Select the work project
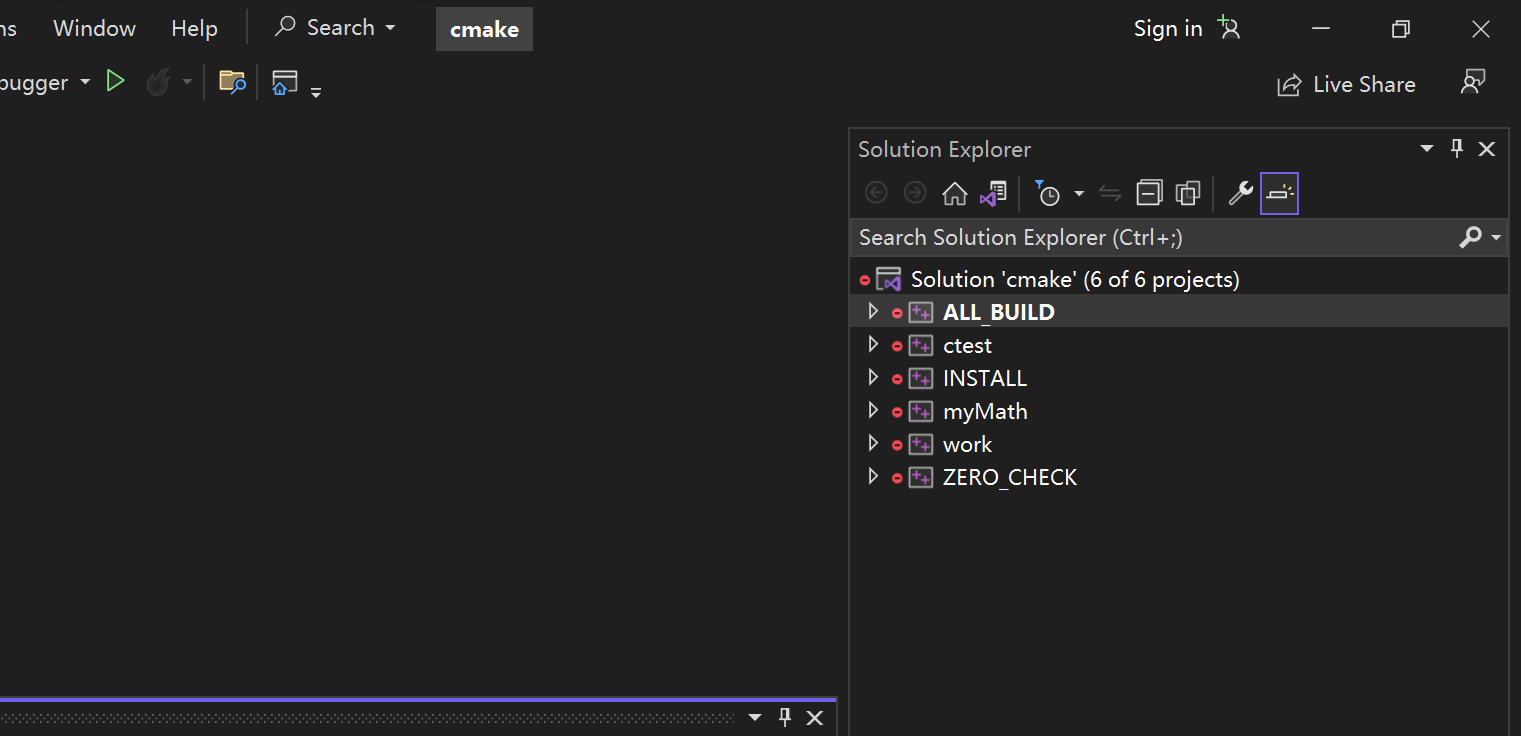This screenshot has height=736, width=1521. pyautogui.click(x=967, y=445)
